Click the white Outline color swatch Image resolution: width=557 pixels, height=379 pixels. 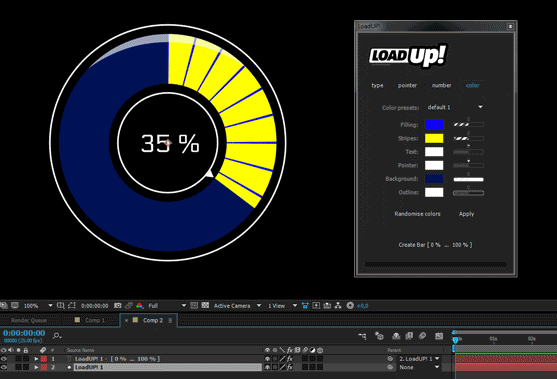(x=434, y=192)
